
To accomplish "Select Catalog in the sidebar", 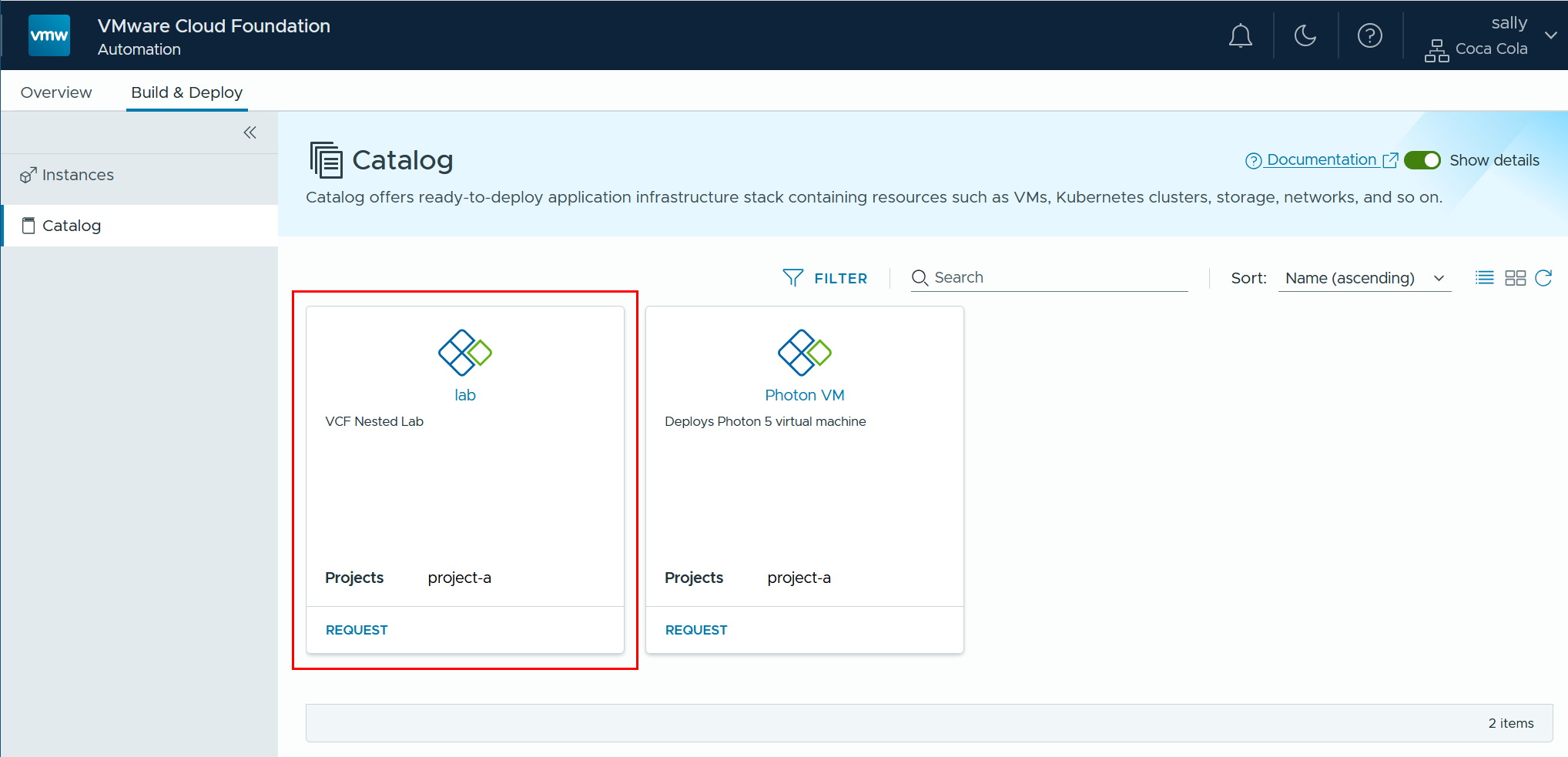I will click(x=139, y=226).
